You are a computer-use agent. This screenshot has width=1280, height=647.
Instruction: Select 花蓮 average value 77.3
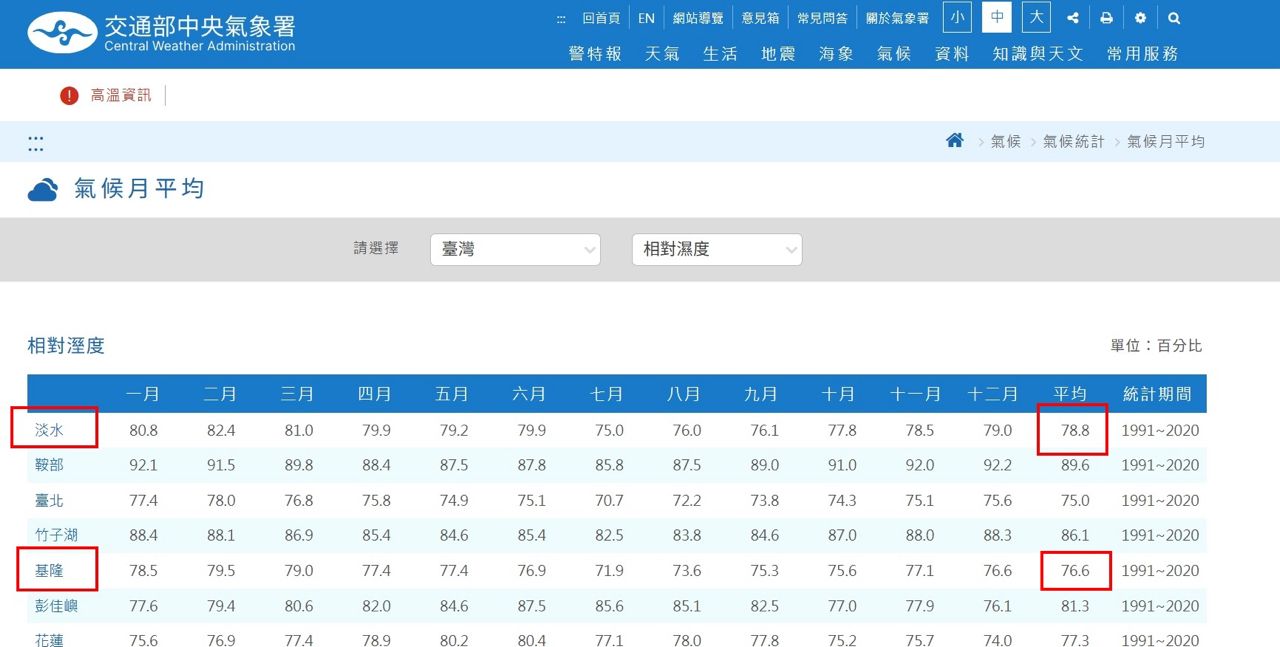[x=1075, y=640]
